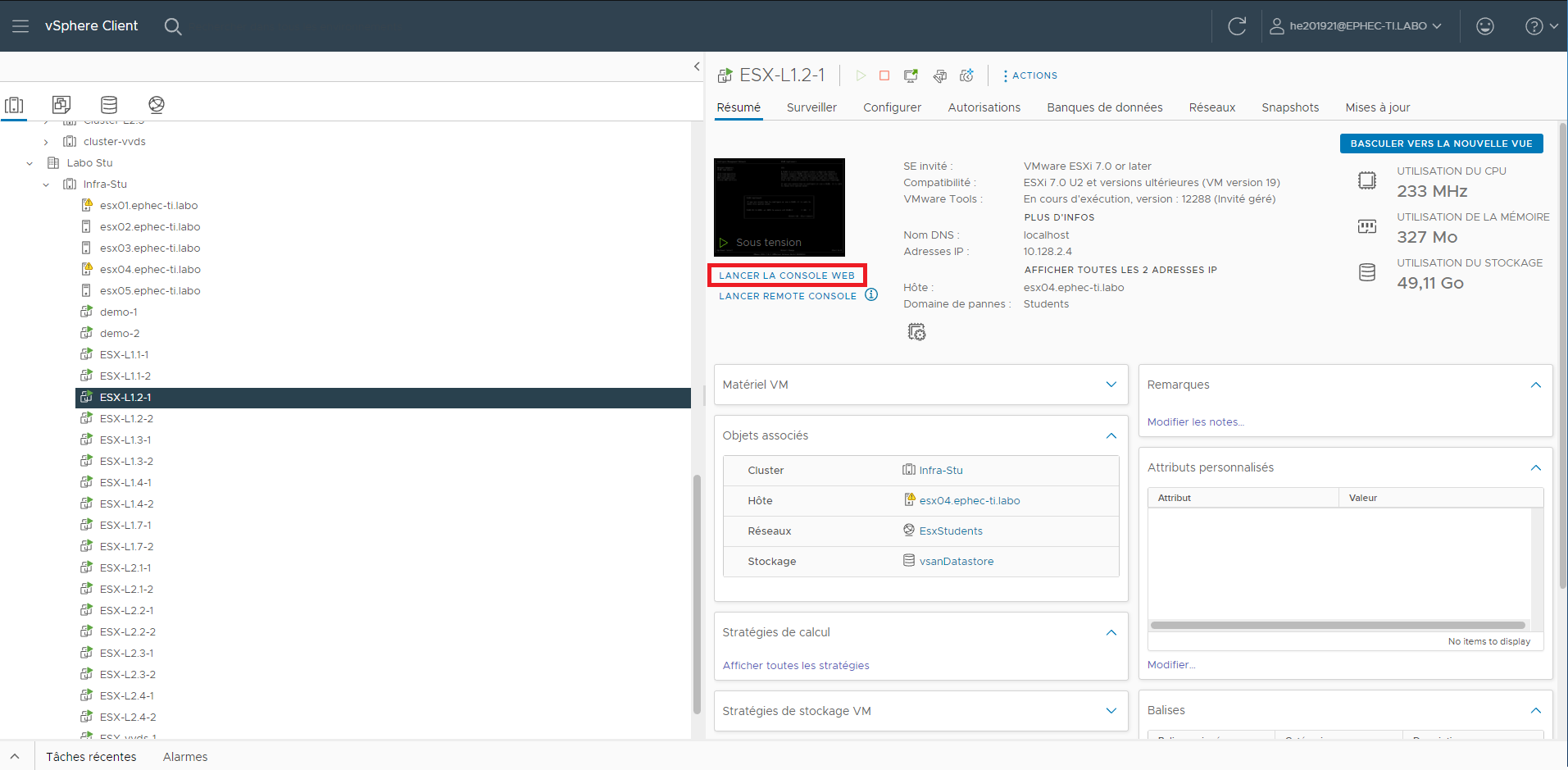
Task: Sort the attributes table by Valeur column
Action: [1440, 498]
